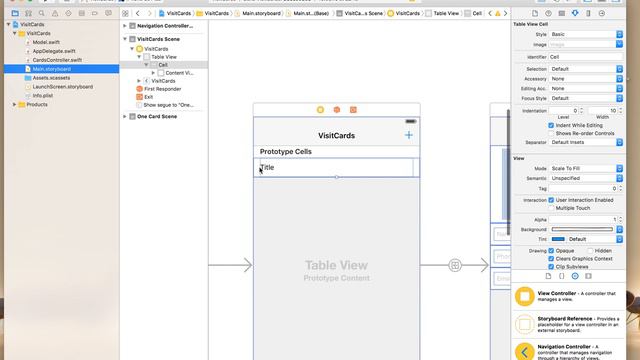Click the Title prototype cell on canvas

[336, 168]
